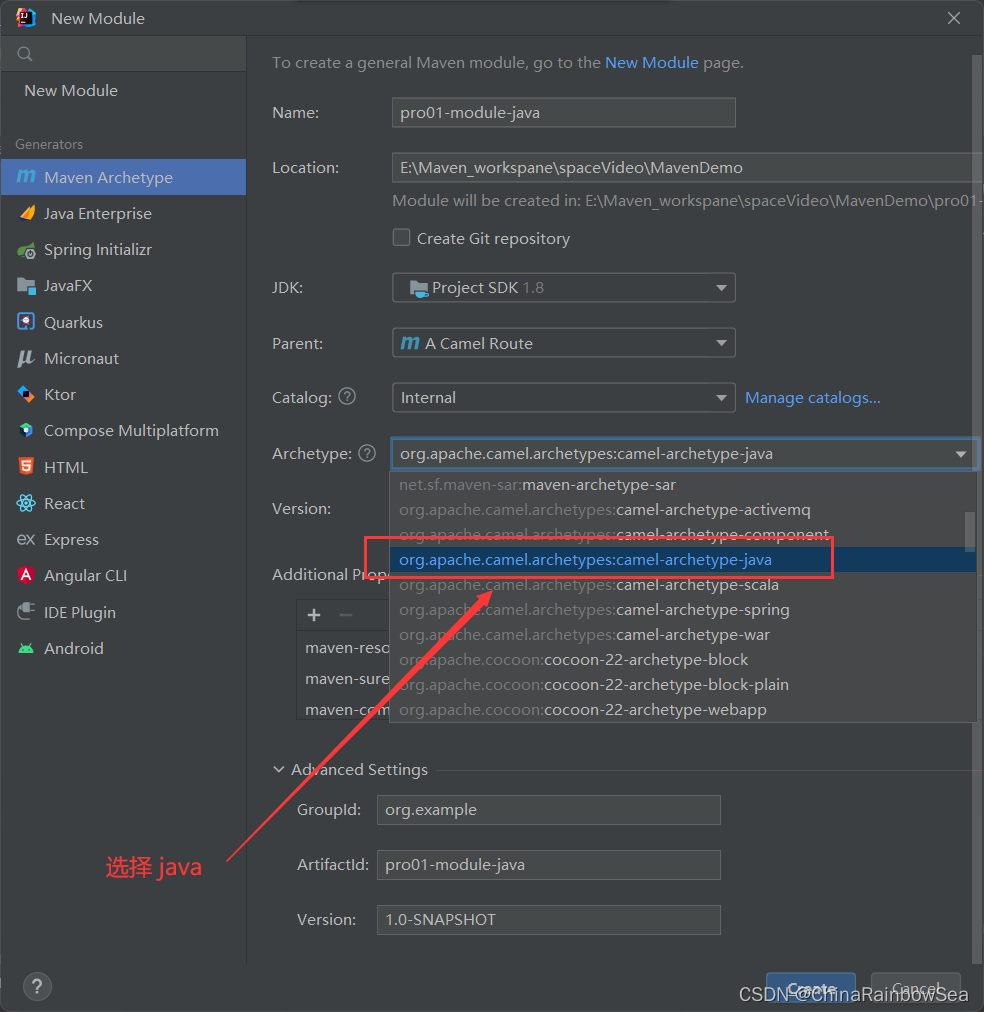Click into the Name field
This screenshot has width=984, height=1012.
[x=563, y=112]
